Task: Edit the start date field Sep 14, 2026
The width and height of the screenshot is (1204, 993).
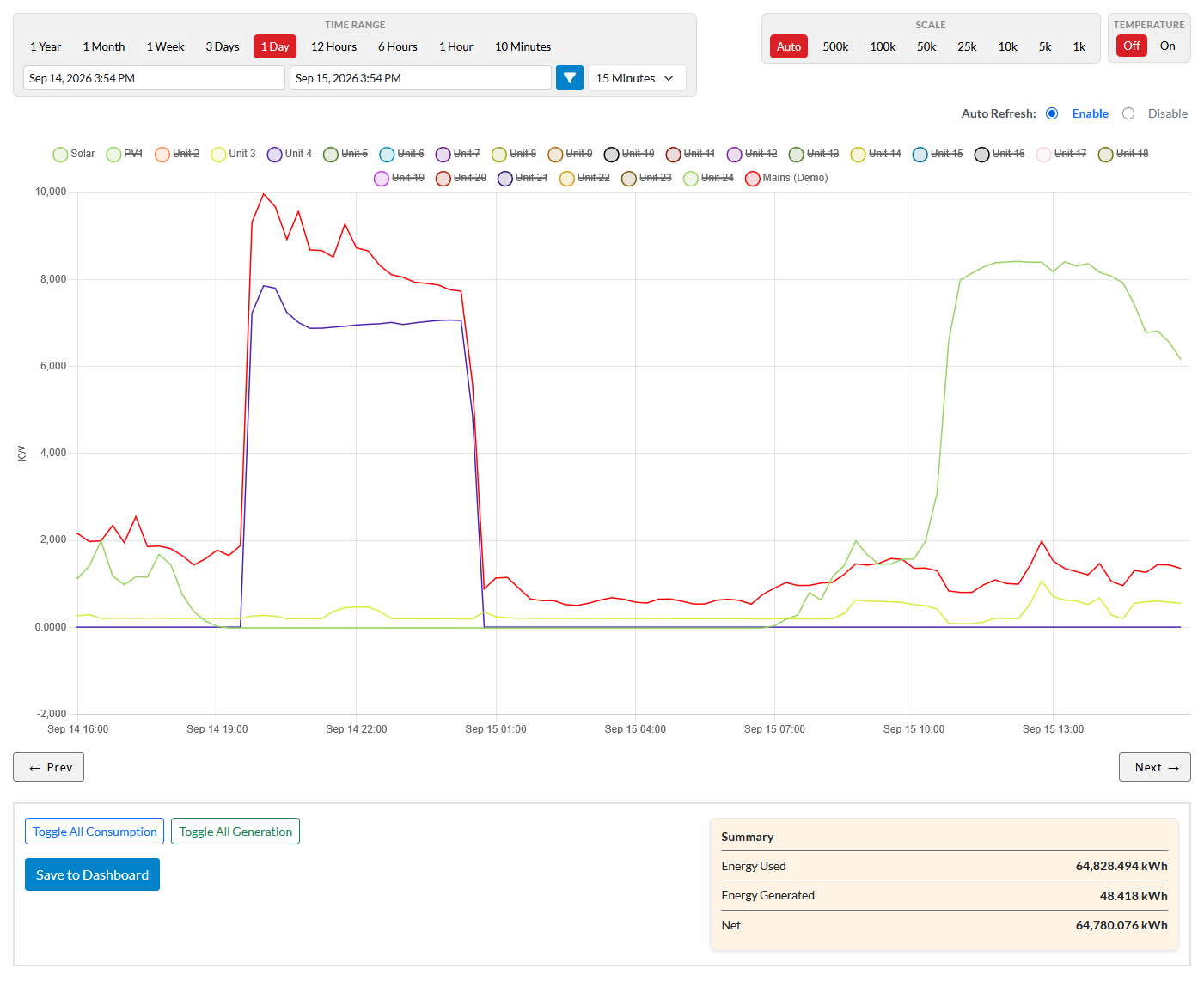Action: tap(154, 78)
